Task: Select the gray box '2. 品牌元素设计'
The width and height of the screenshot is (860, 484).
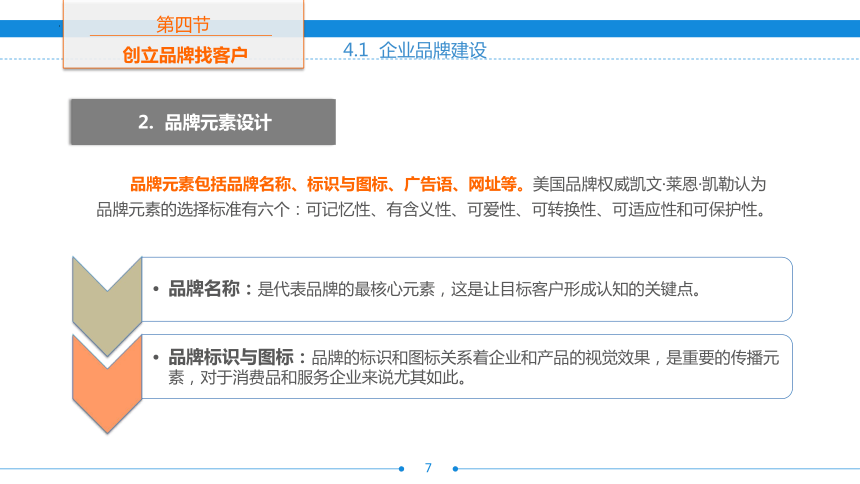Action: (x=203, y=122)
